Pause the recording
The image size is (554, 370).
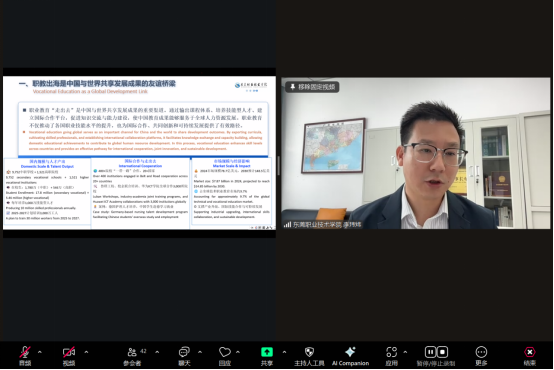[x=430, y=352]
